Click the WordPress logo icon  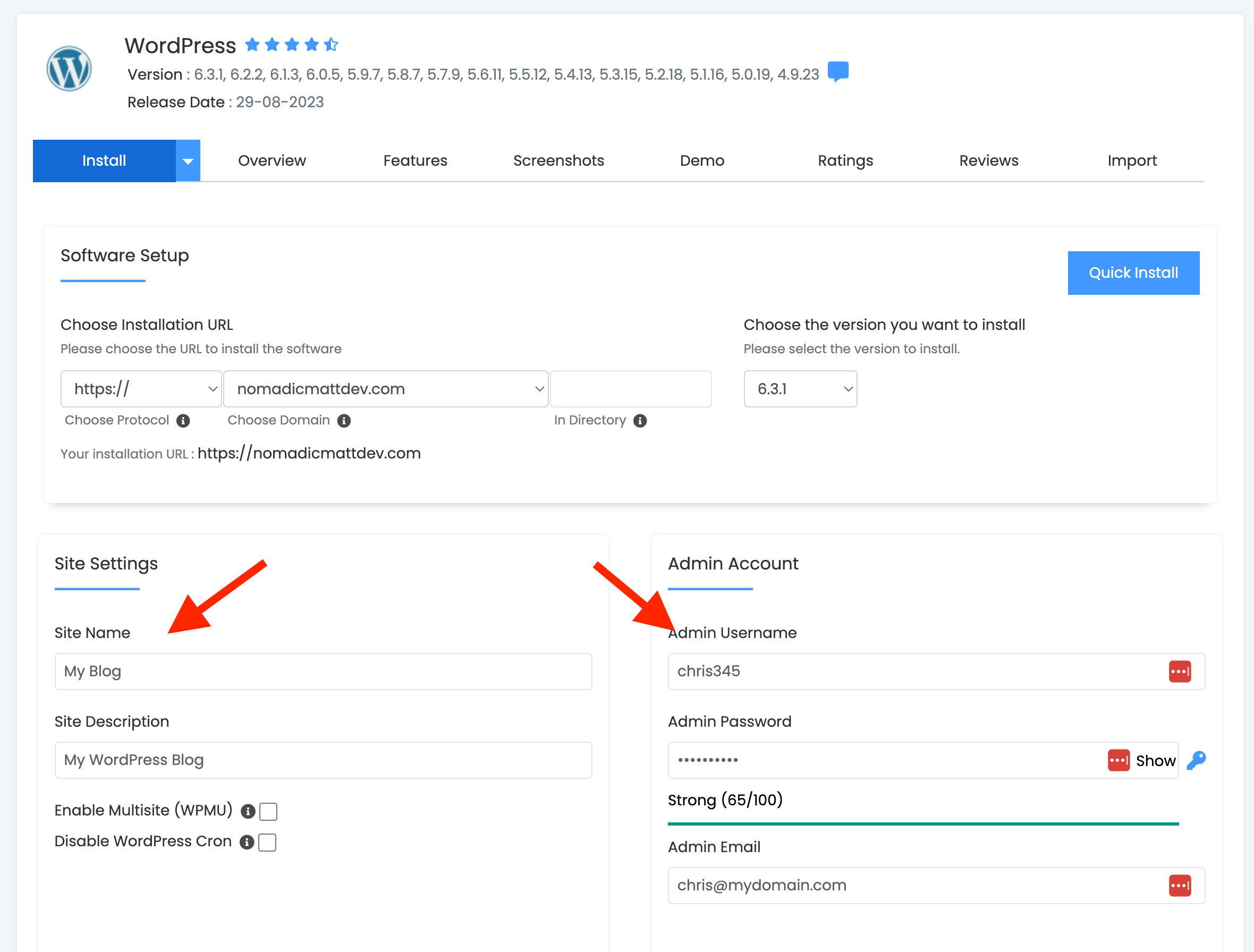(x=69, y=69)
